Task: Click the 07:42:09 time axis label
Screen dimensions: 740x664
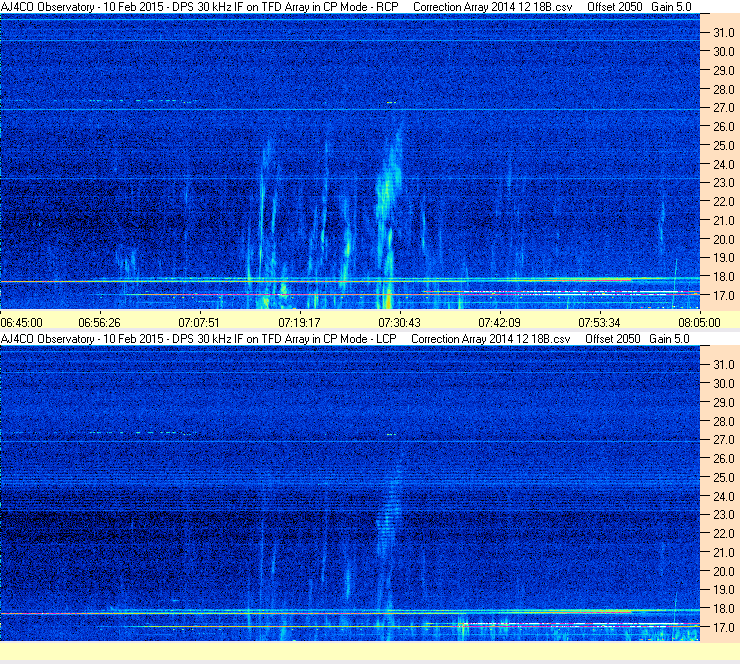Action: (x=499, y=322)
